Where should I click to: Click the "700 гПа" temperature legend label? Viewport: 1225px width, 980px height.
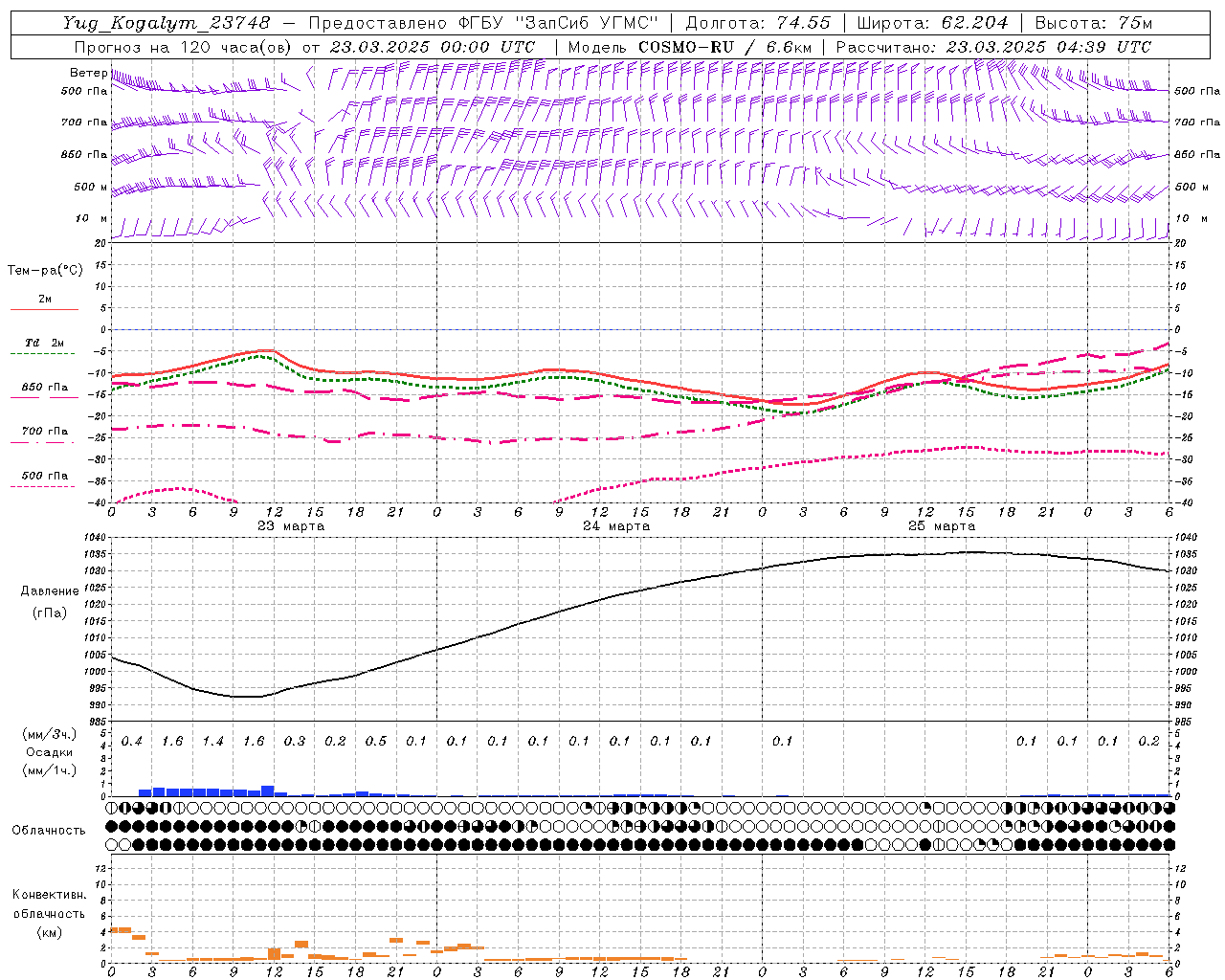tap(45, 432)
